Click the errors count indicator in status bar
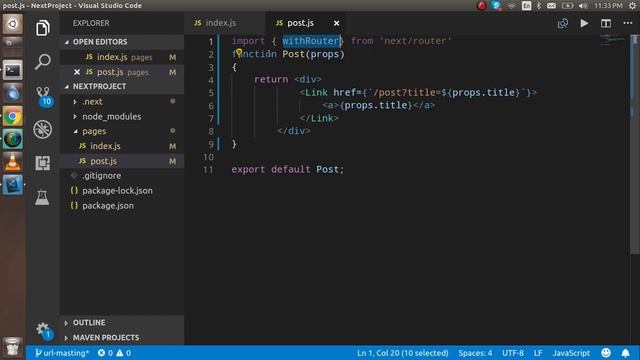The width and height of the screenshot is (640, 360). [105, 353]
